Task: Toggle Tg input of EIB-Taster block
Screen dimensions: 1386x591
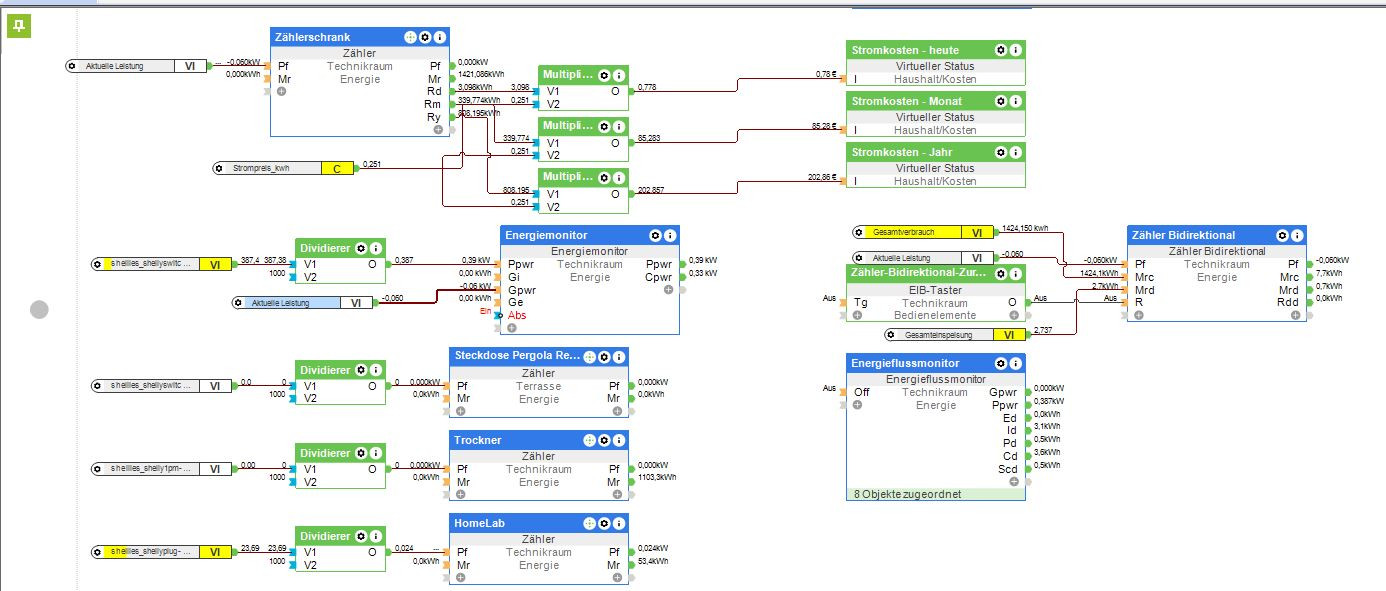Action: [x=844, y=301]
